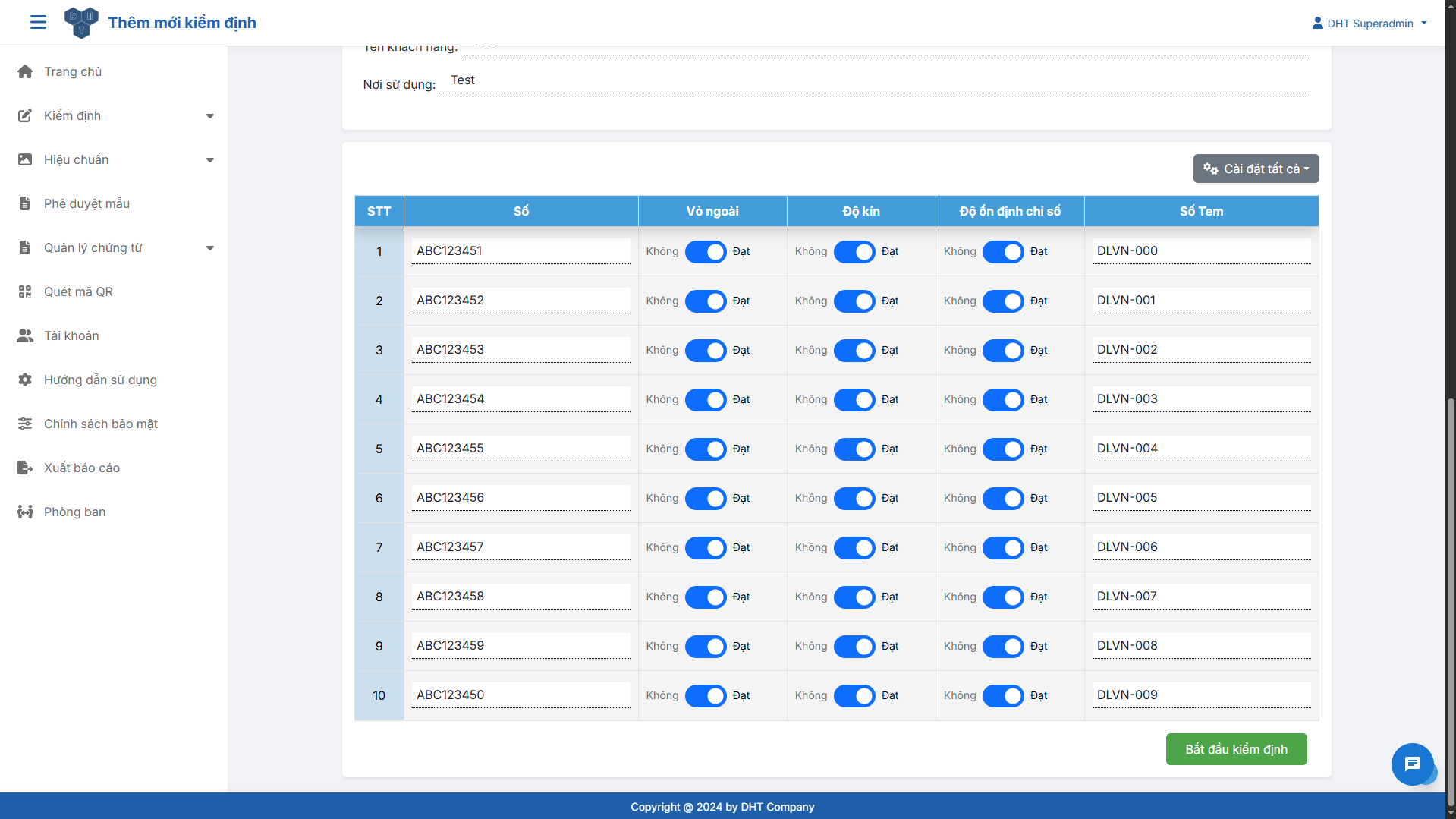Open the Cài đặt tất cả dropdown
The image size is (1456, 819).
click(x=1256, y=169)
